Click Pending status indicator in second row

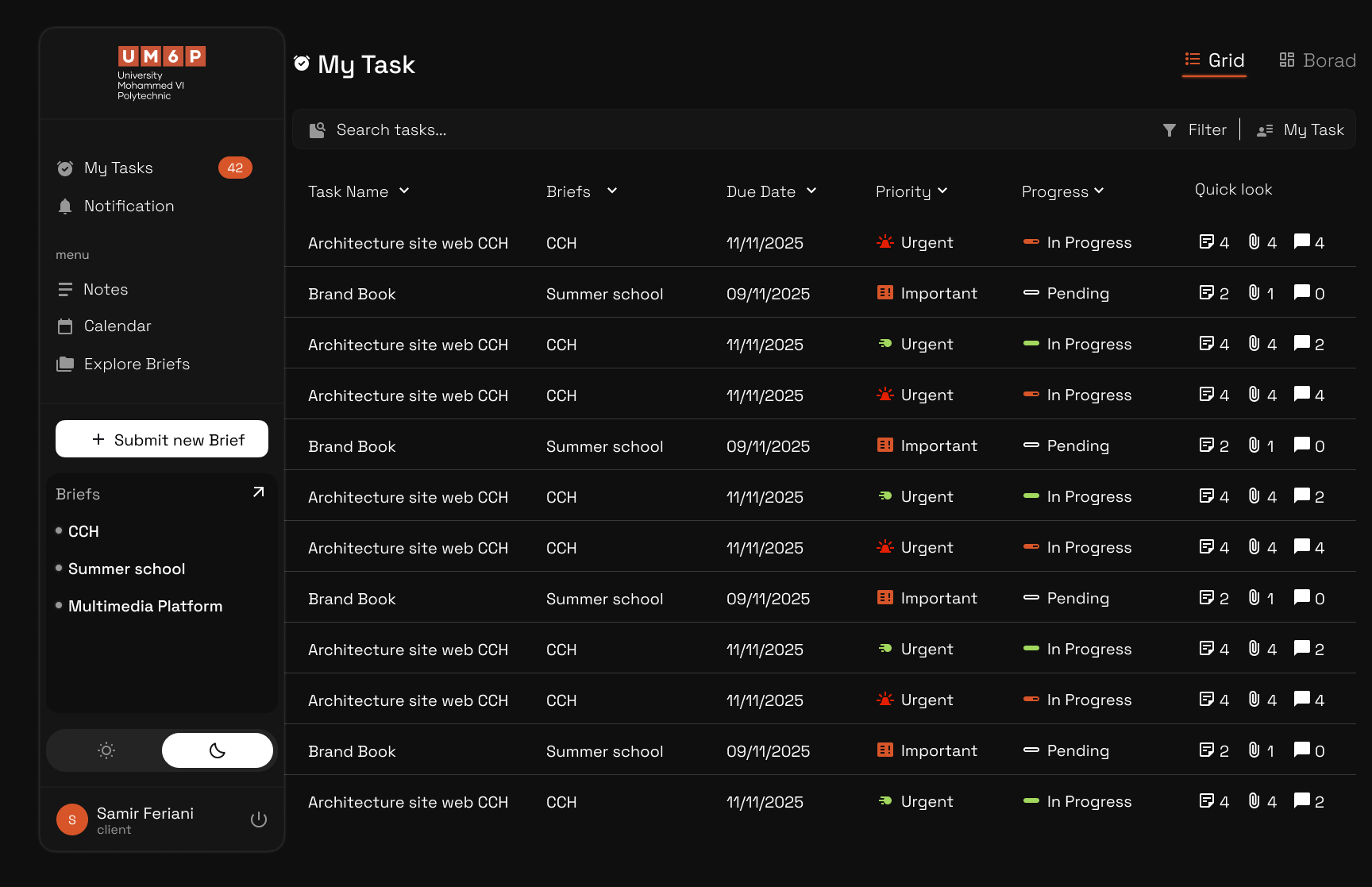(x=1031, y=292)
